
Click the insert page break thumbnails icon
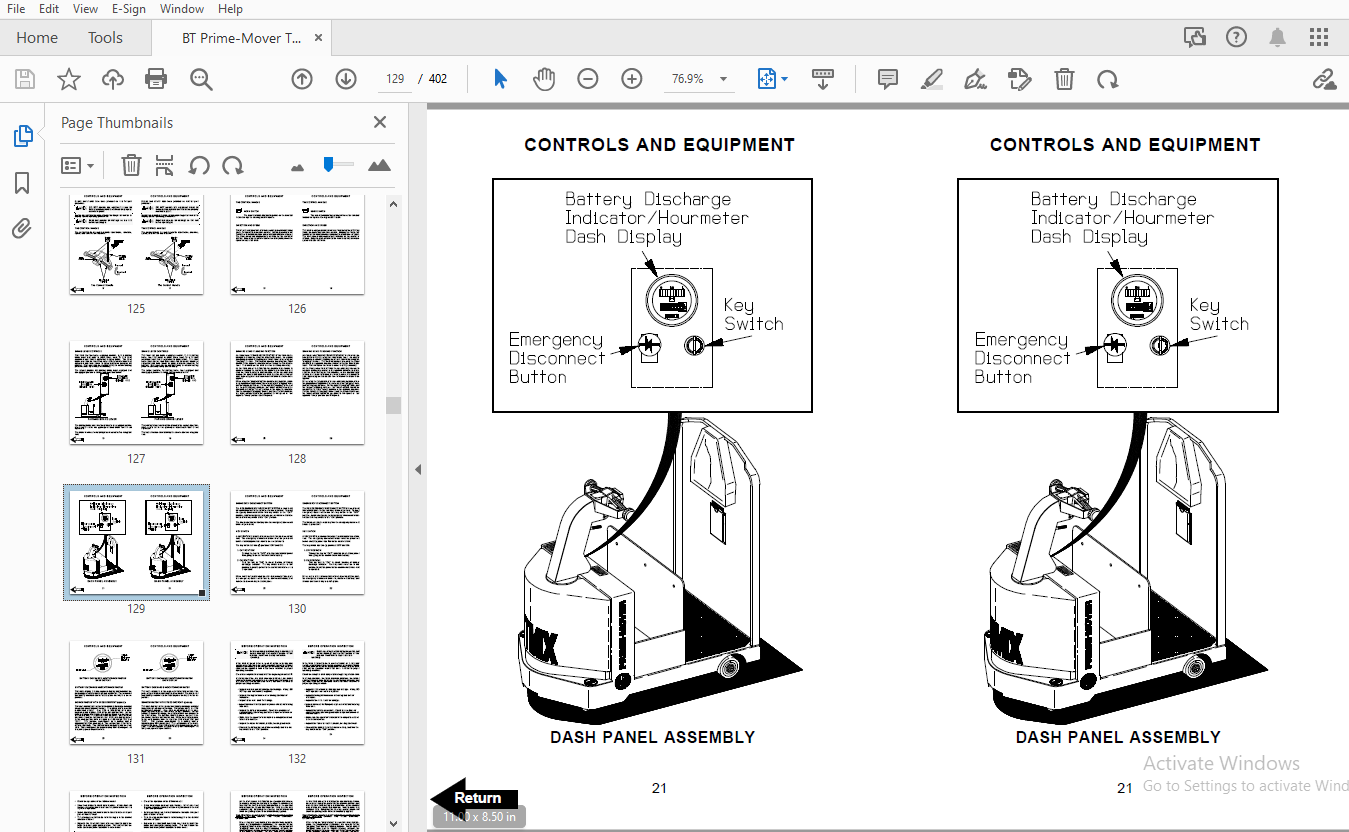[165, 165]
